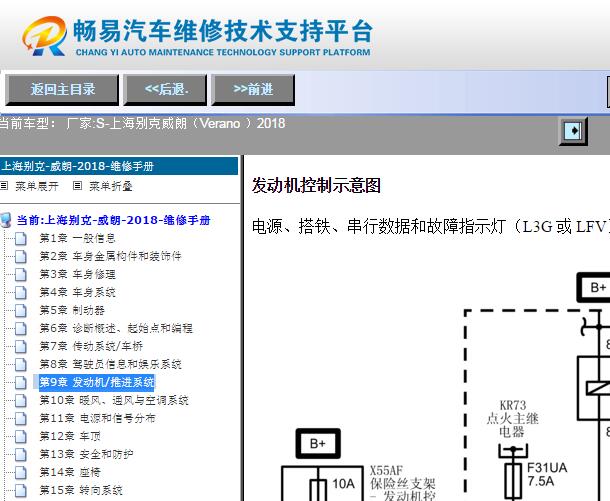Click the page icon beside 第3章
This screenshot has height=501, width=610.
tap(21, 275)
